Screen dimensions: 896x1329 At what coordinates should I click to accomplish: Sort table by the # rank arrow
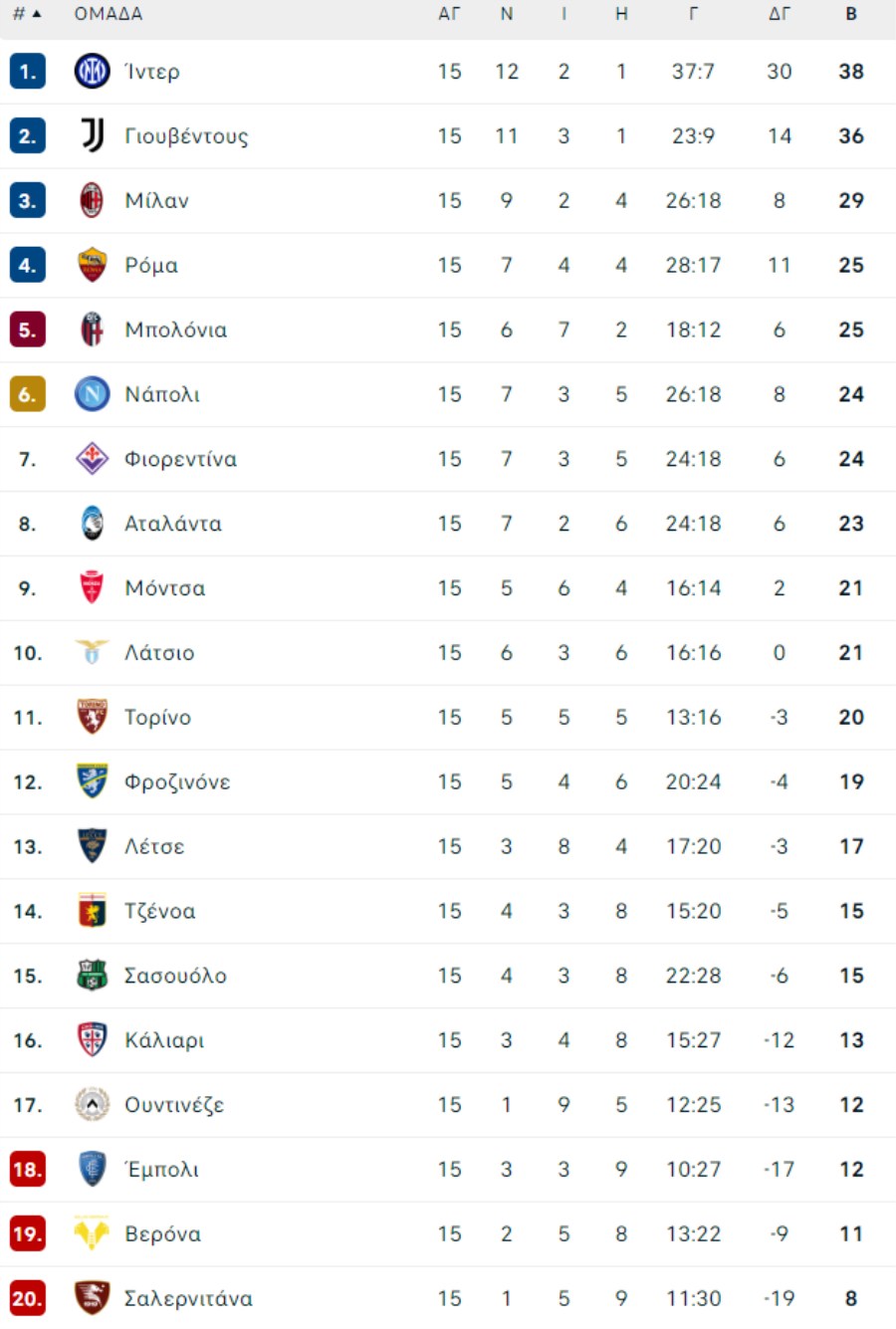click(x=27, y=14)
